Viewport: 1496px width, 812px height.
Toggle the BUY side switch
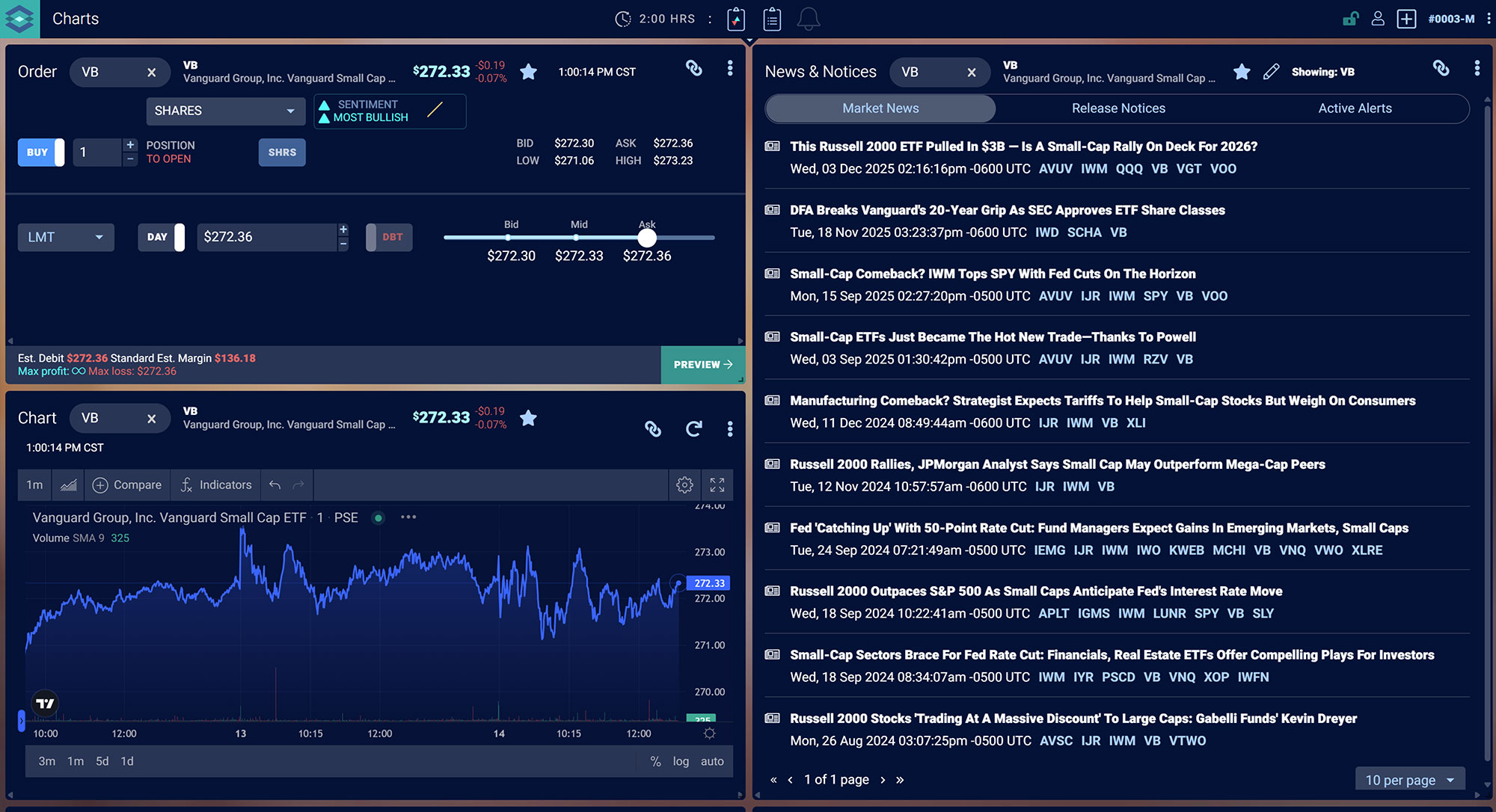41,153
